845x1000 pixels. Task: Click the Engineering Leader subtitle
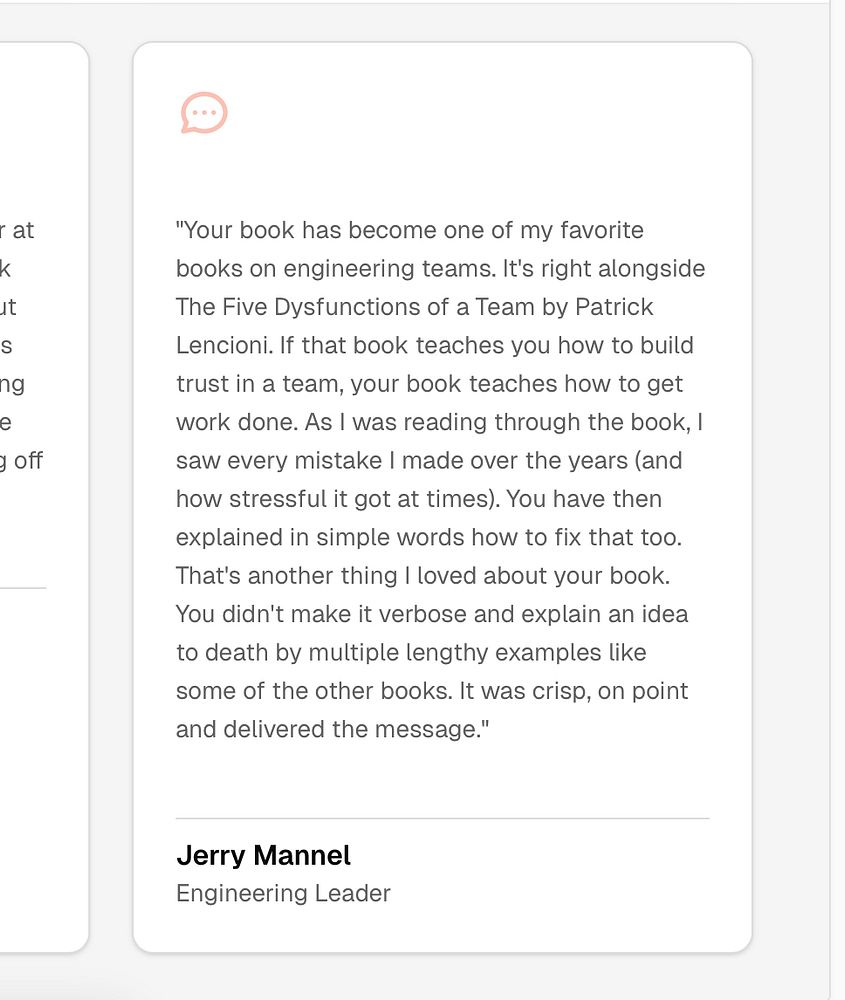[x=283, y=893]
